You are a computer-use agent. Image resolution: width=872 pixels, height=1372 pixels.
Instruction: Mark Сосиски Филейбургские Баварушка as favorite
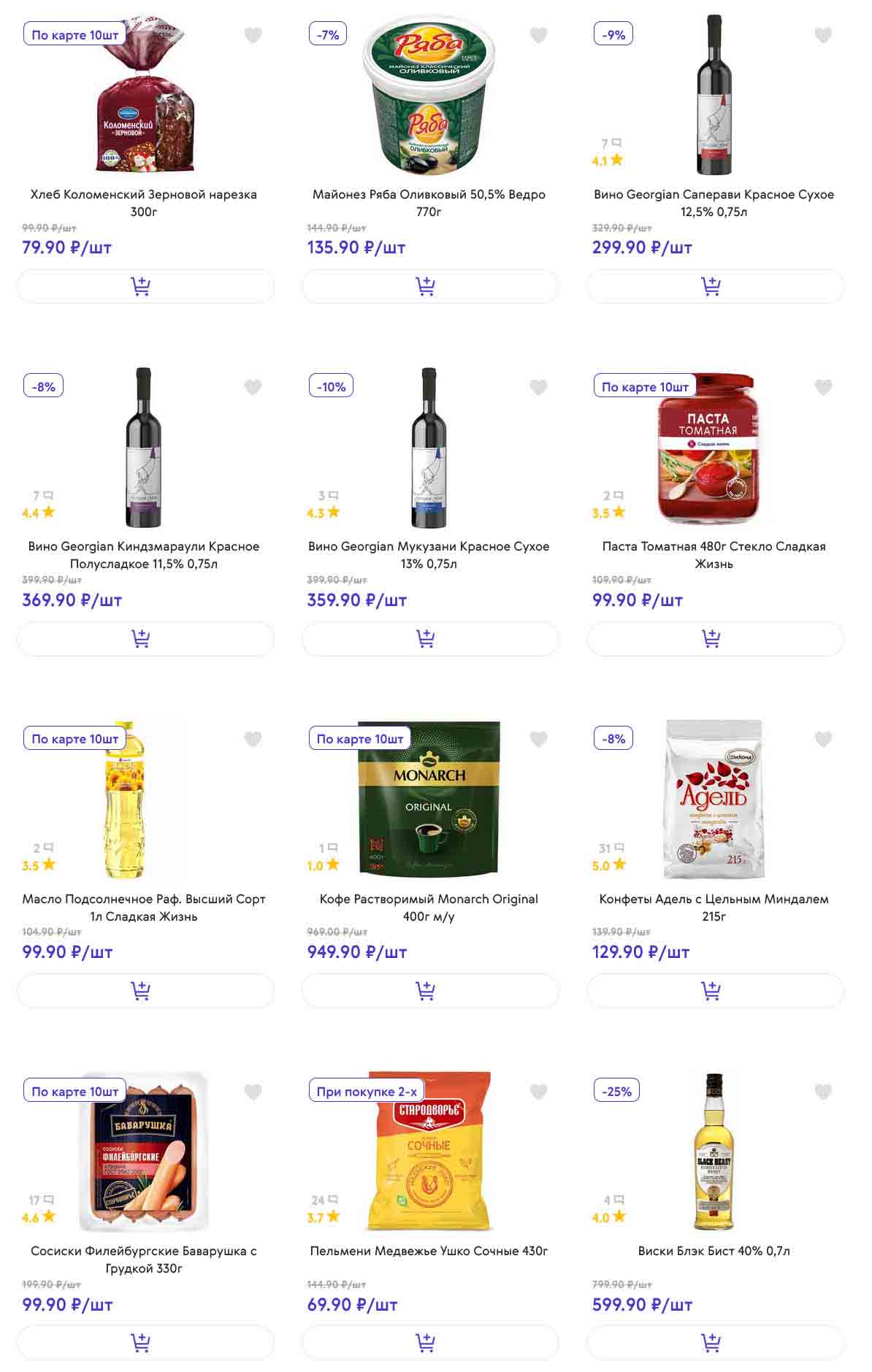point(253,1092)
